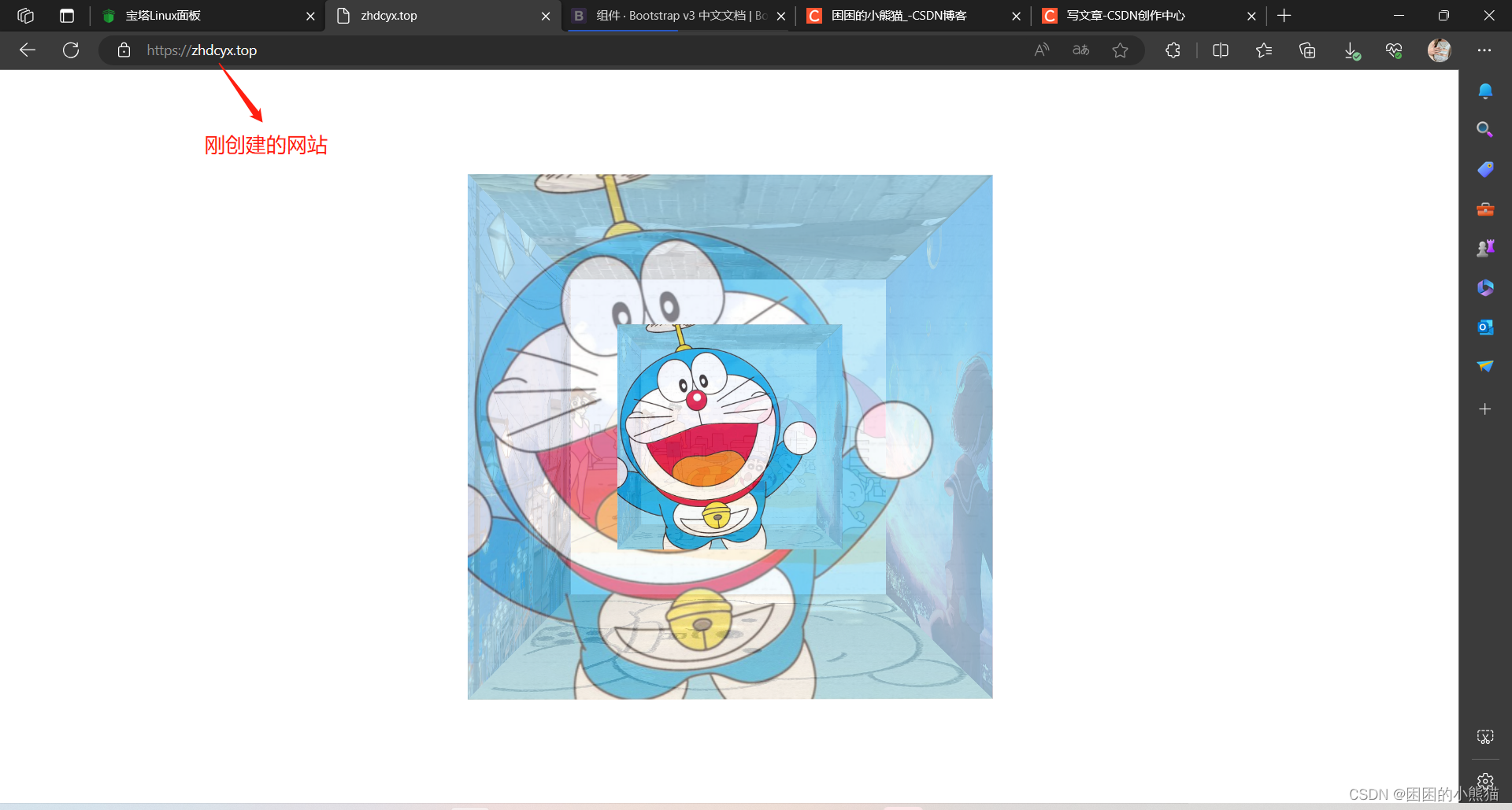The image size is (1512, 810).
Task: Open the sidebar Games chess icon
Action: 1485,248
